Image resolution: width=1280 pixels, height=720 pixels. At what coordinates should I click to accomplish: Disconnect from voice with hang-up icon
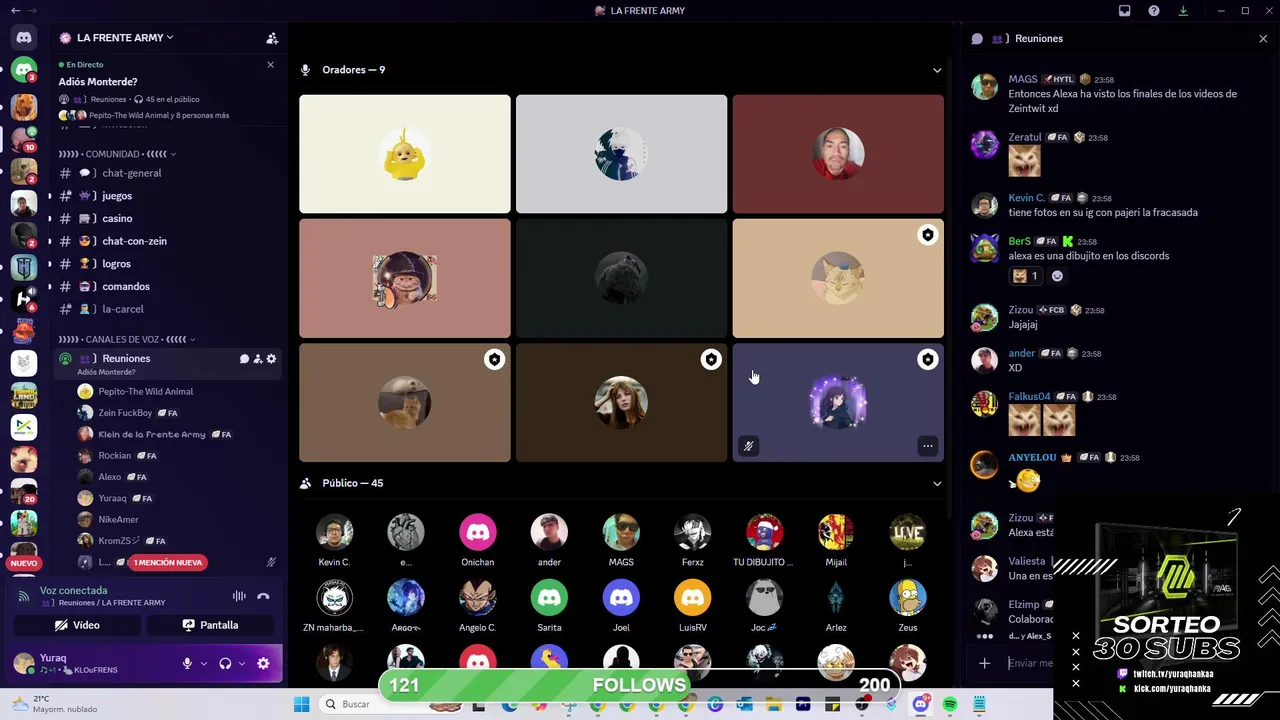point(263,596)
